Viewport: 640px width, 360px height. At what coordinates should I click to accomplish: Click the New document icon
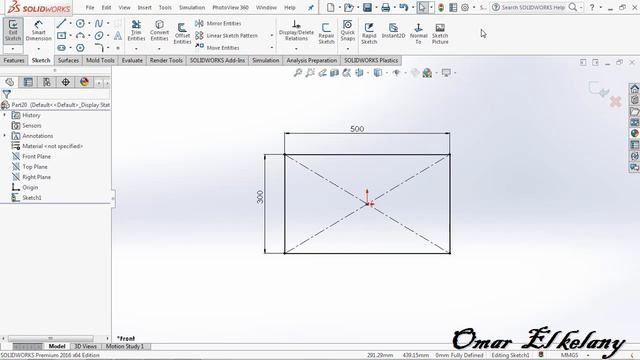pos(331,7)
